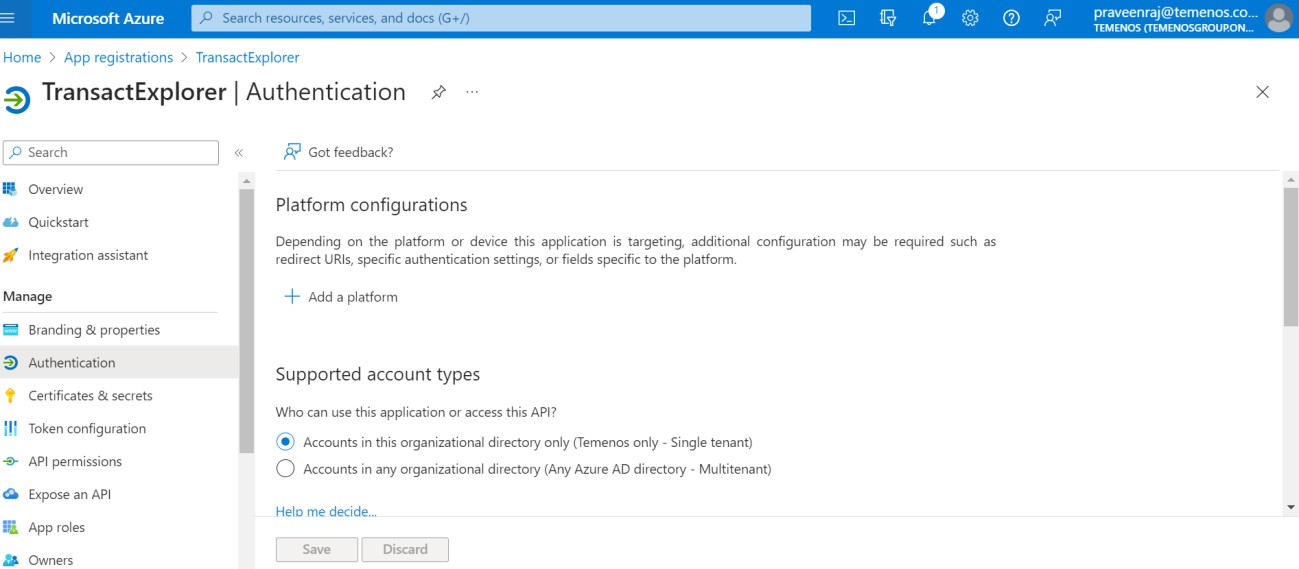Open the Help me decide link
The width and height of the screenshot is (1299, 569).
pos(326,511)
